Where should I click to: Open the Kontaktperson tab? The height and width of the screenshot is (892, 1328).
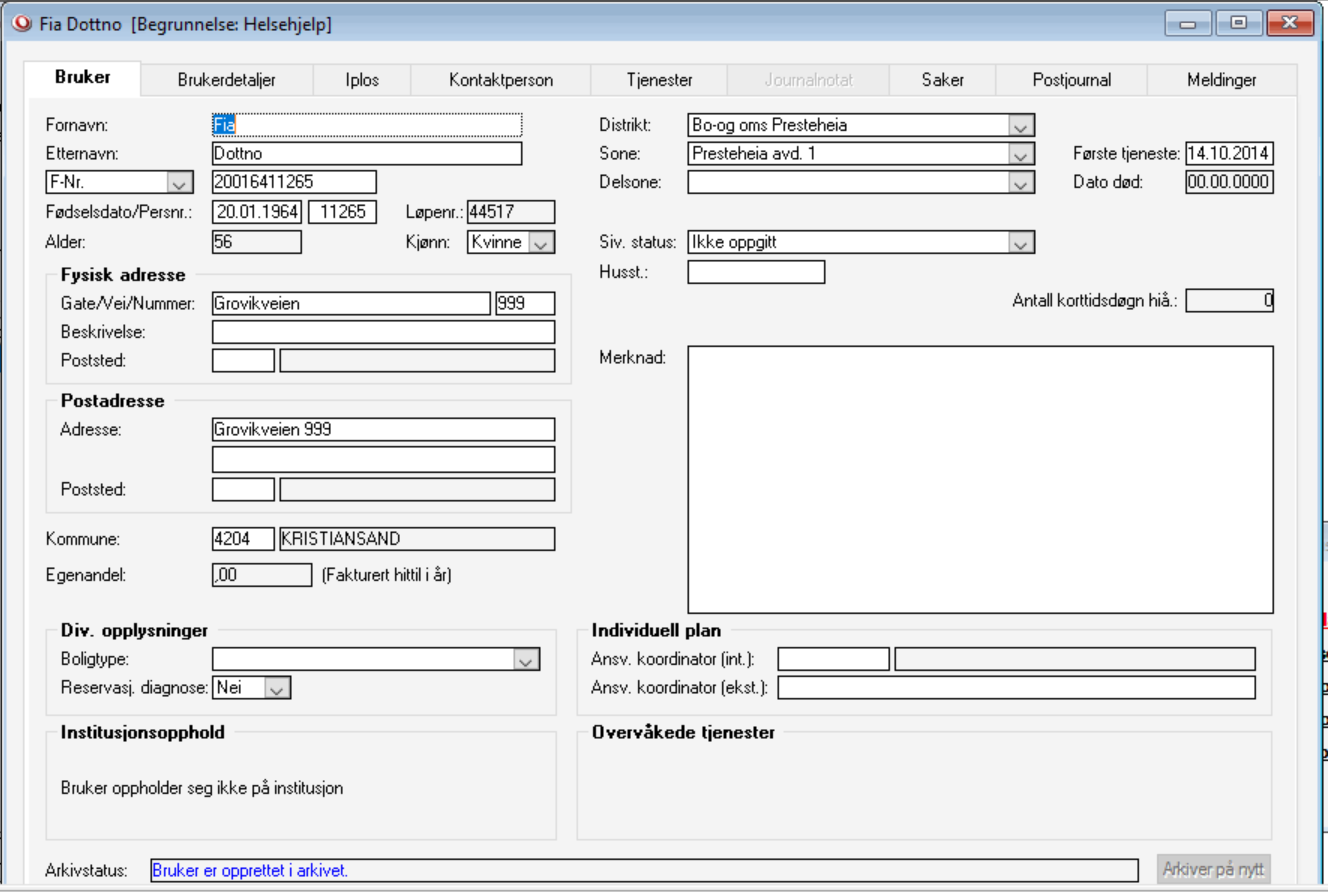(x=501, y=80)
